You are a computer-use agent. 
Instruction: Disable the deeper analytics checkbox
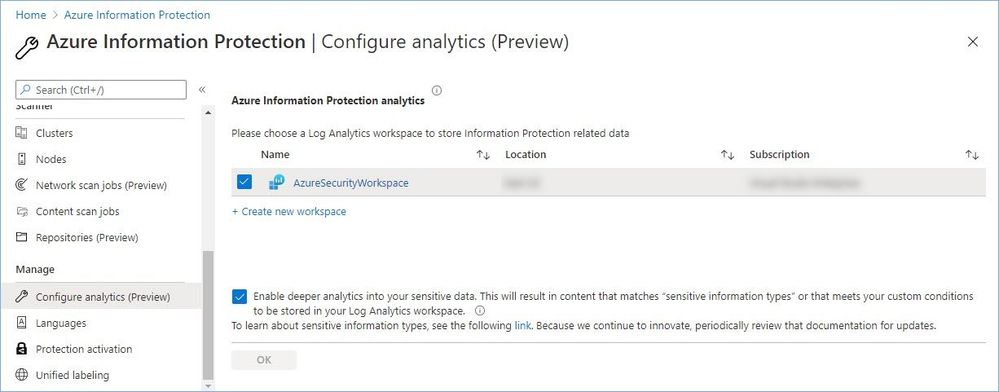240,296
